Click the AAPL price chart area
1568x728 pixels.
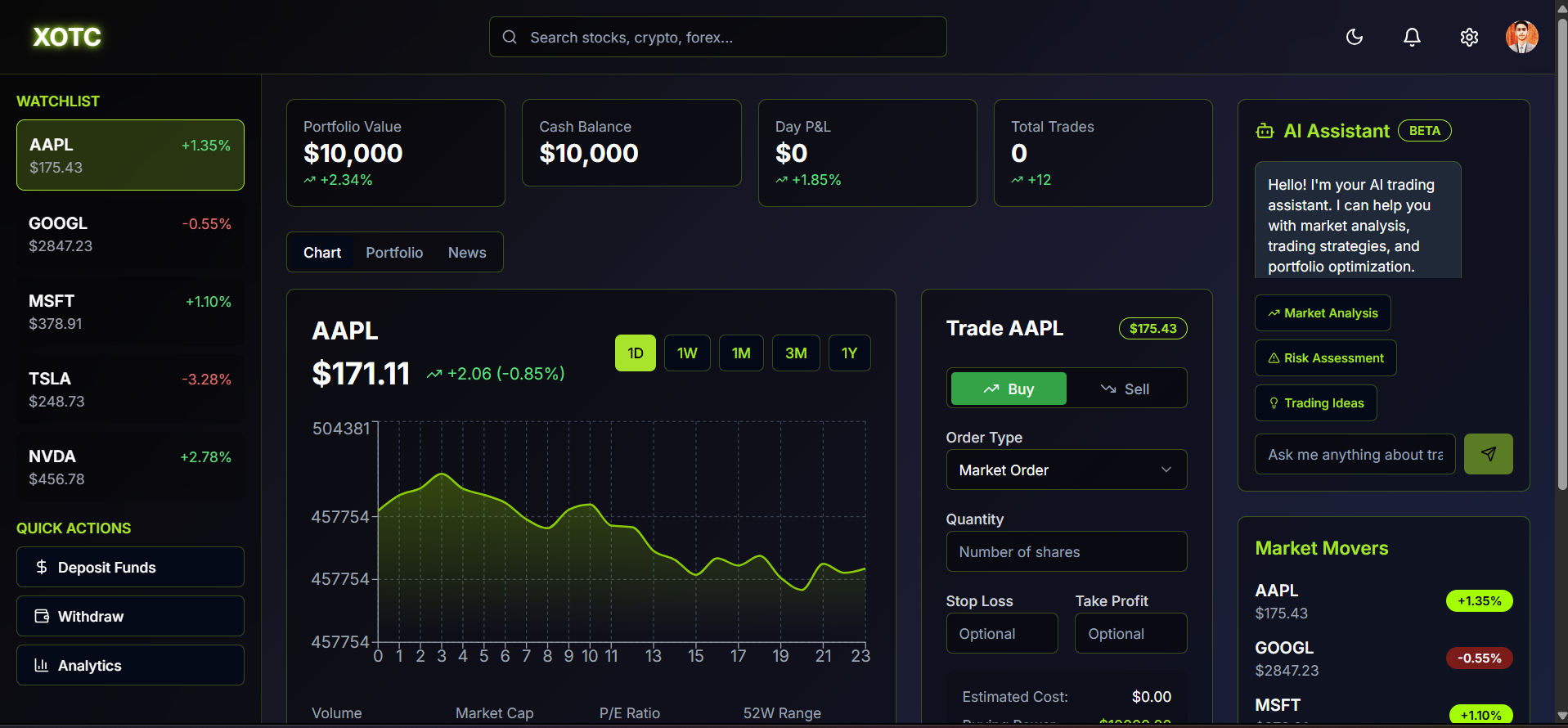(x=622, y=532)
